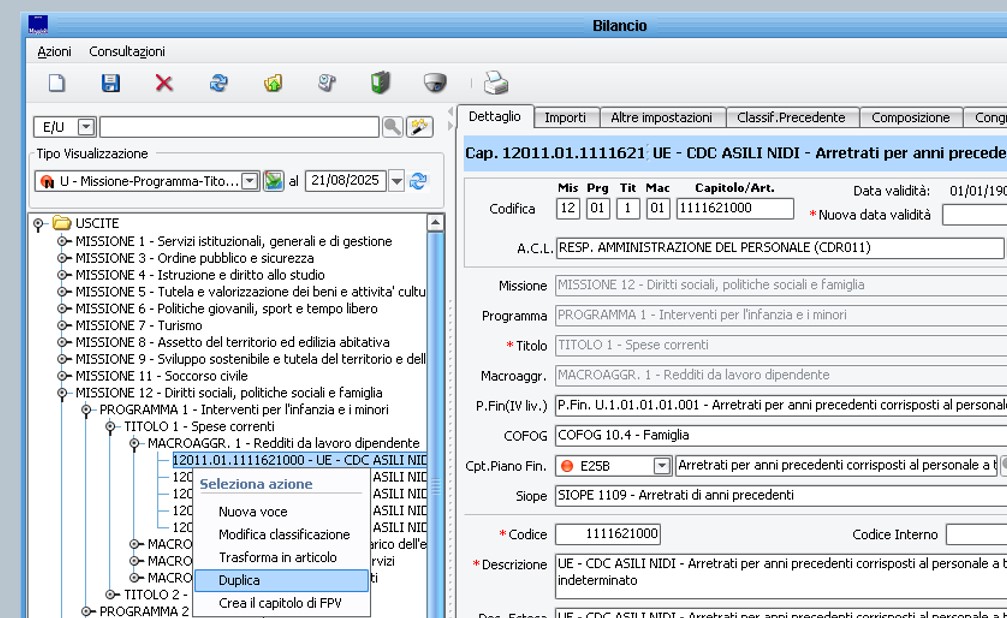The image size is (1007, 618).
Task: Open the date picker dropdown arrow
Action: click(396, 181)
